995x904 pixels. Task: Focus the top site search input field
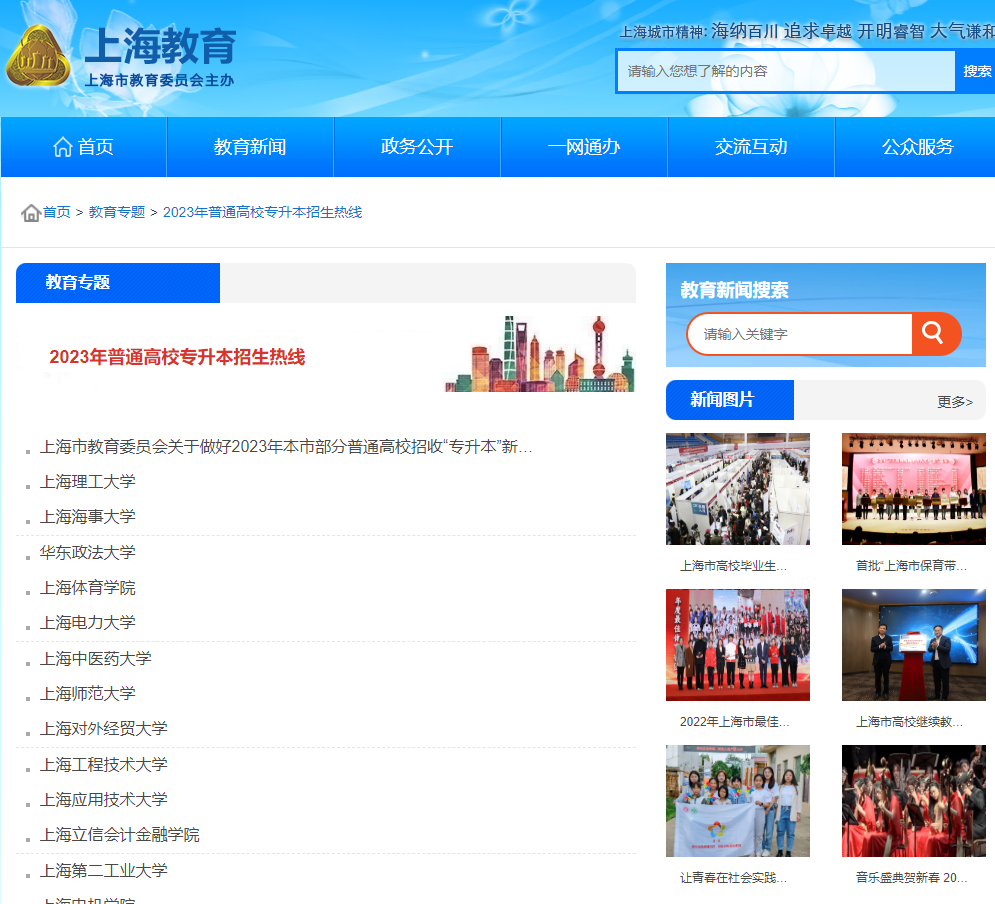(786, 72)
